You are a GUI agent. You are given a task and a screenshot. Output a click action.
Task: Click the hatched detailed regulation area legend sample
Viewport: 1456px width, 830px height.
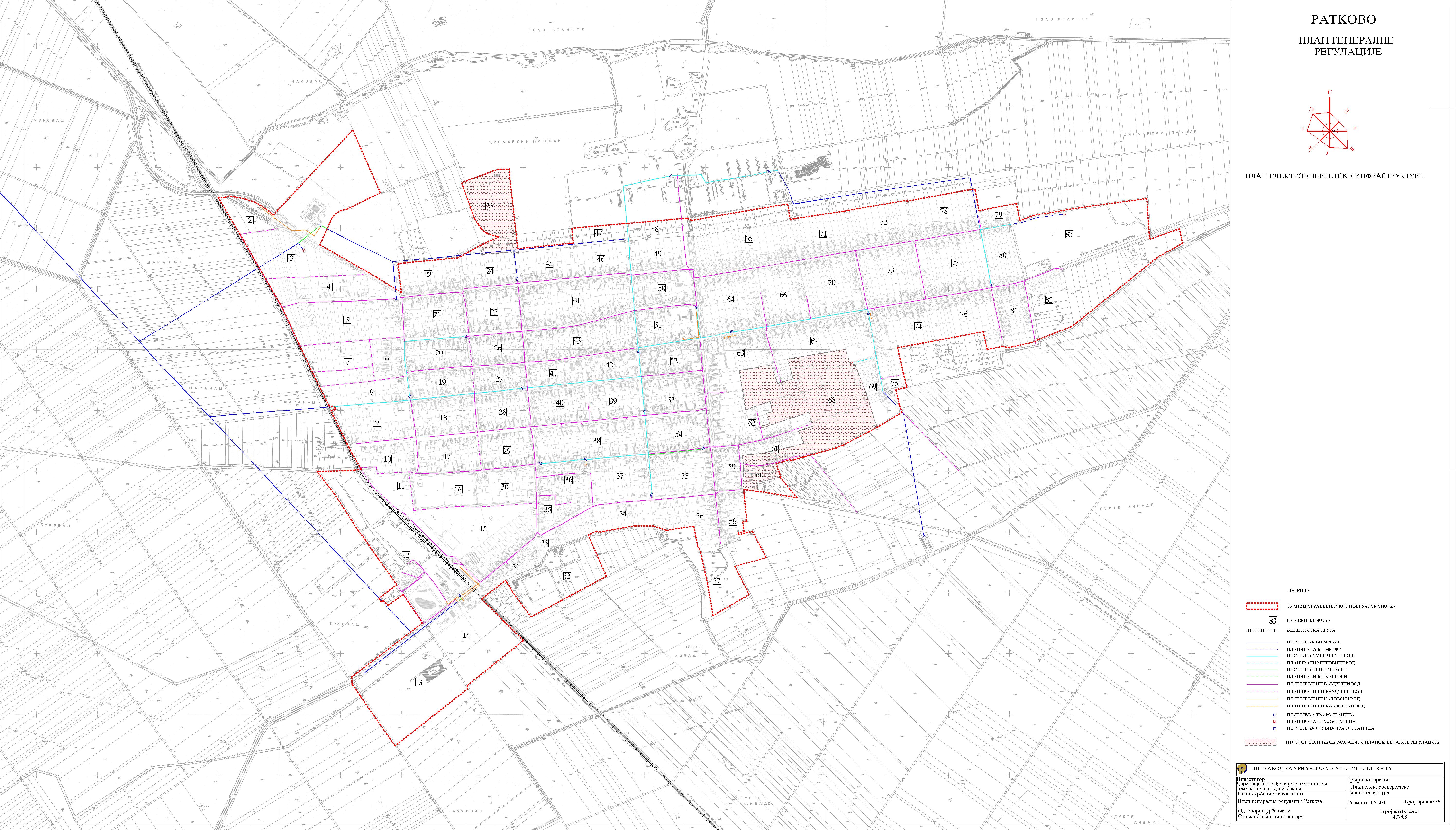pos(1261,742)
